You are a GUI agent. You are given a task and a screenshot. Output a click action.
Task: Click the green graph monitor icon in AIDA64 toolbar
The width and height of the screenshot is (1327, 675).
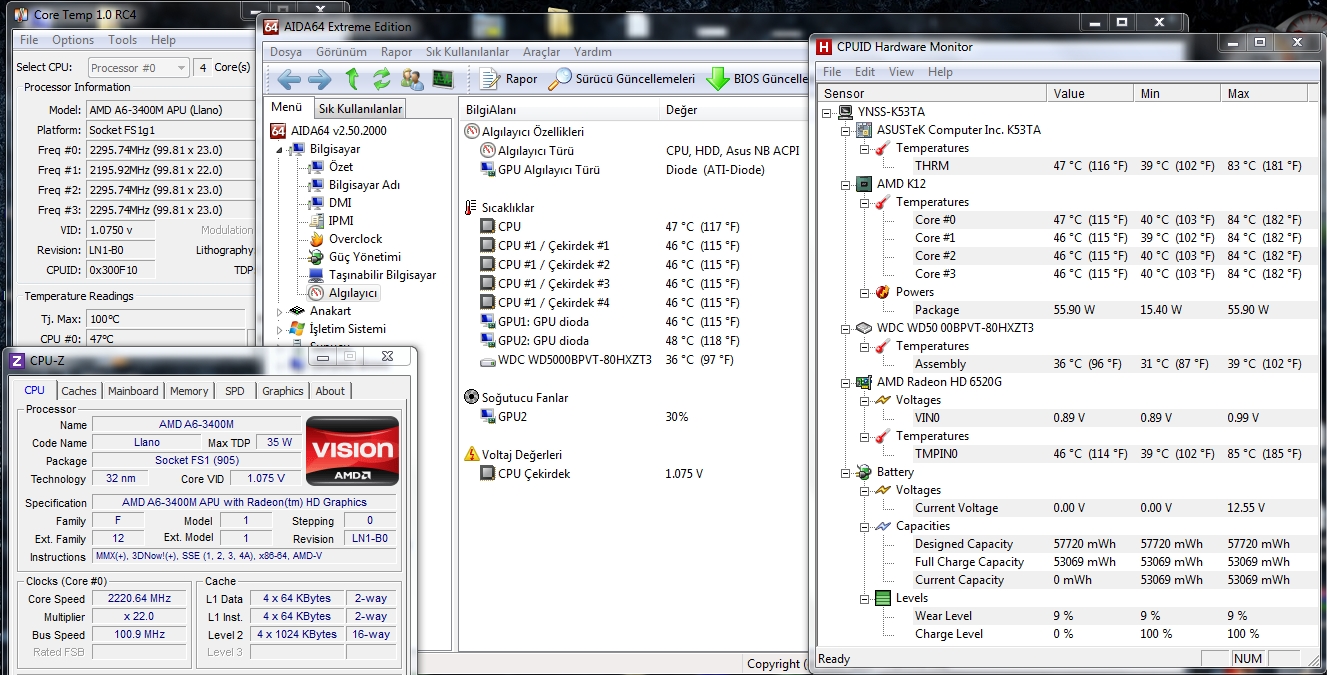442,79
